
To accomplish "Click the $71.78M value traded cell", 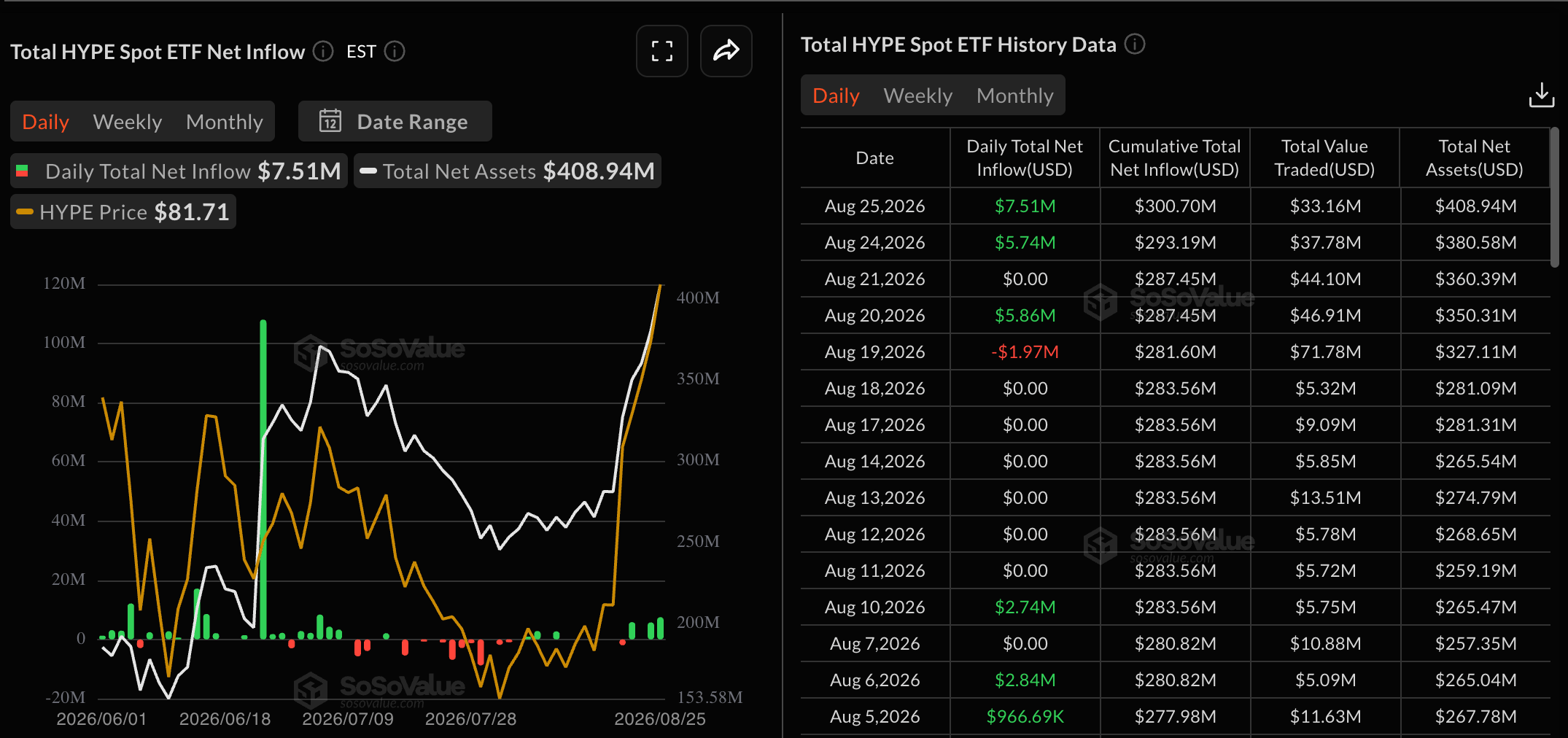I will pos(1325,351).
